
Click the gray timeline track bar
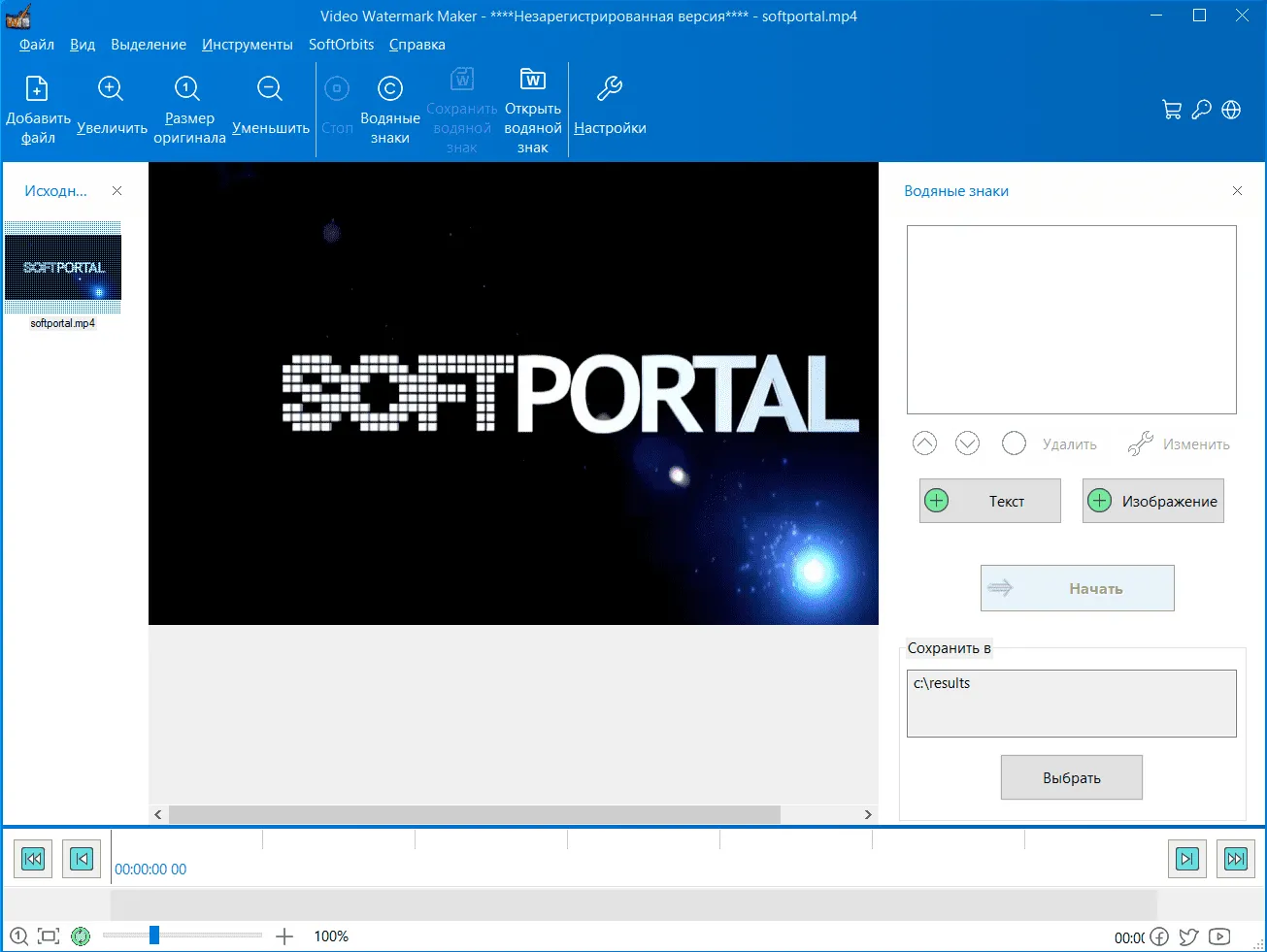point(634,905)
